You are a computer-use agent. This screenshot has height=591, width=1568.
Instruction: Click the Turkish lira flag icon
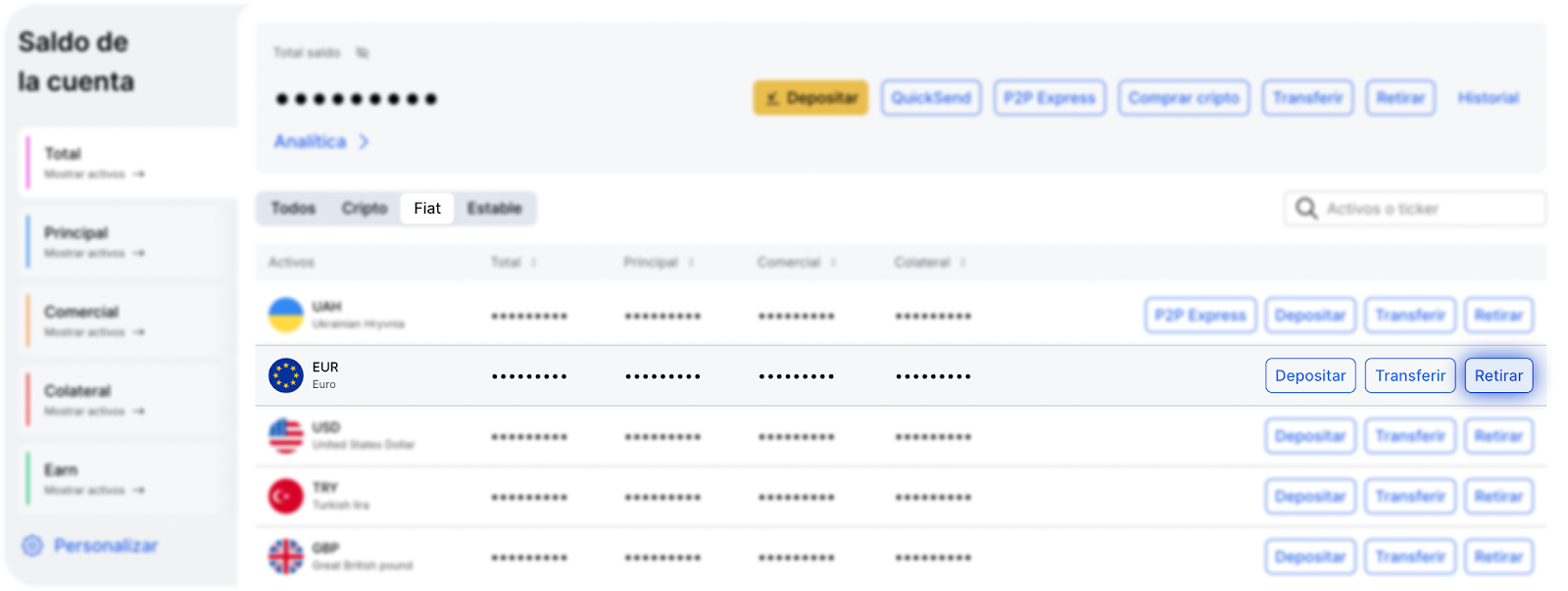point(286,497)
